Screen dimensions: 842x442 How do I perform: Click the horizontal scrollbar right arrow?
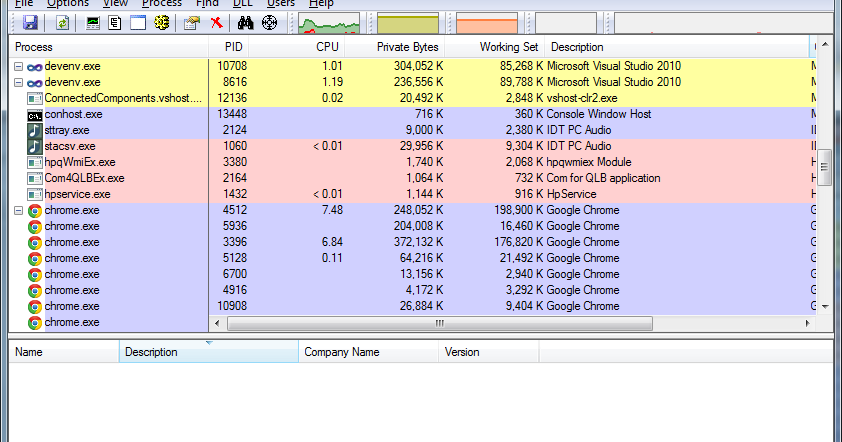point(807,323)
